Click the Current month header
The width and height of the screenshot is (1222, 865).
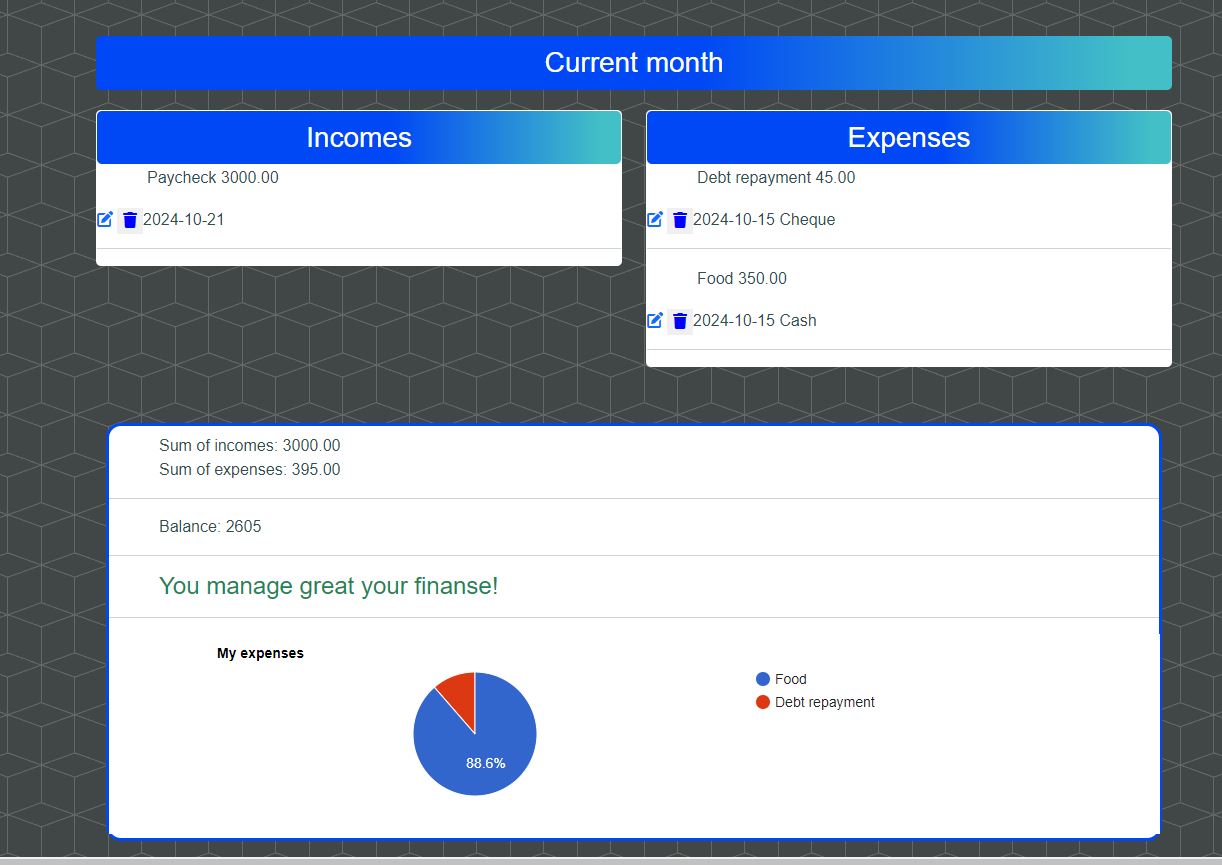pyautogui.click(x=633, y=63)
